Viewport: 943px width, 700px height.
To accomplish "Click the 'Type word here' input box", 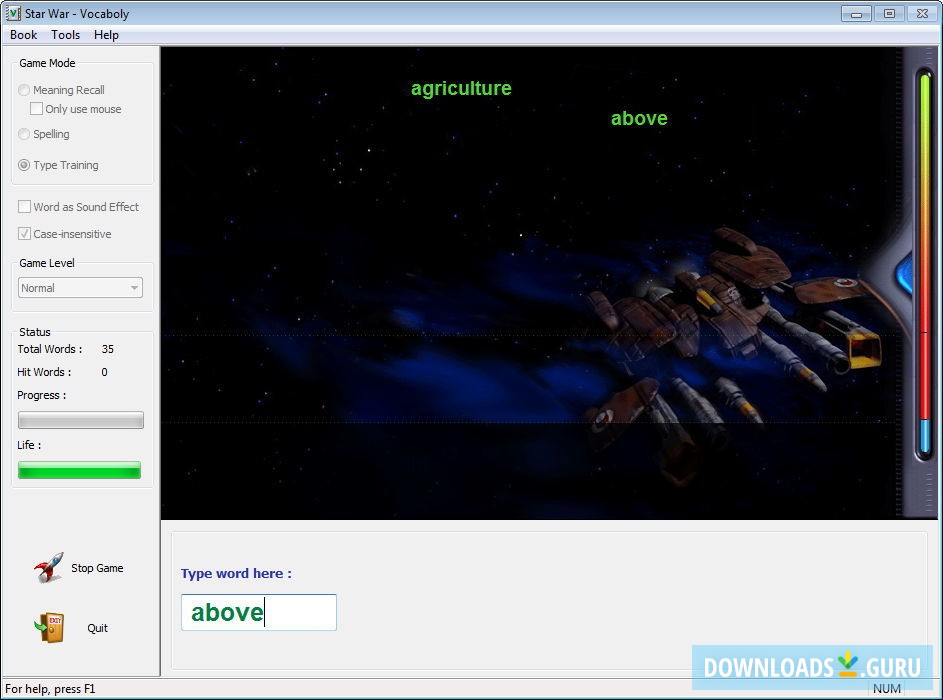I will pos(258,612).
